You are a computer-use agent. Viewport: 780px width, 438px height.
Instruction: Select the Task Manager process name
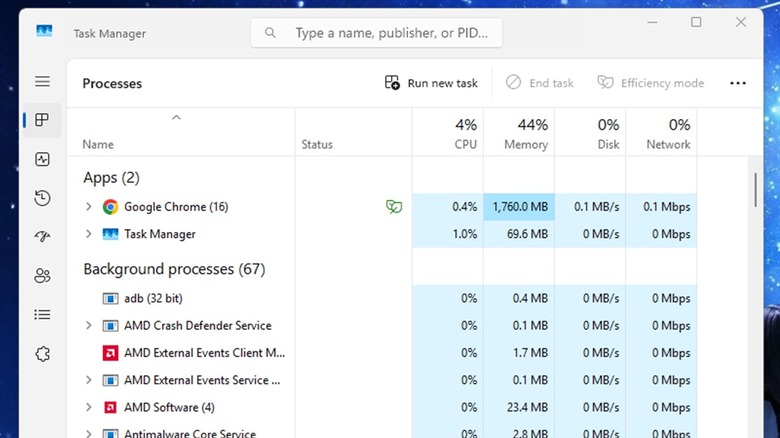(x=160, y=234)
